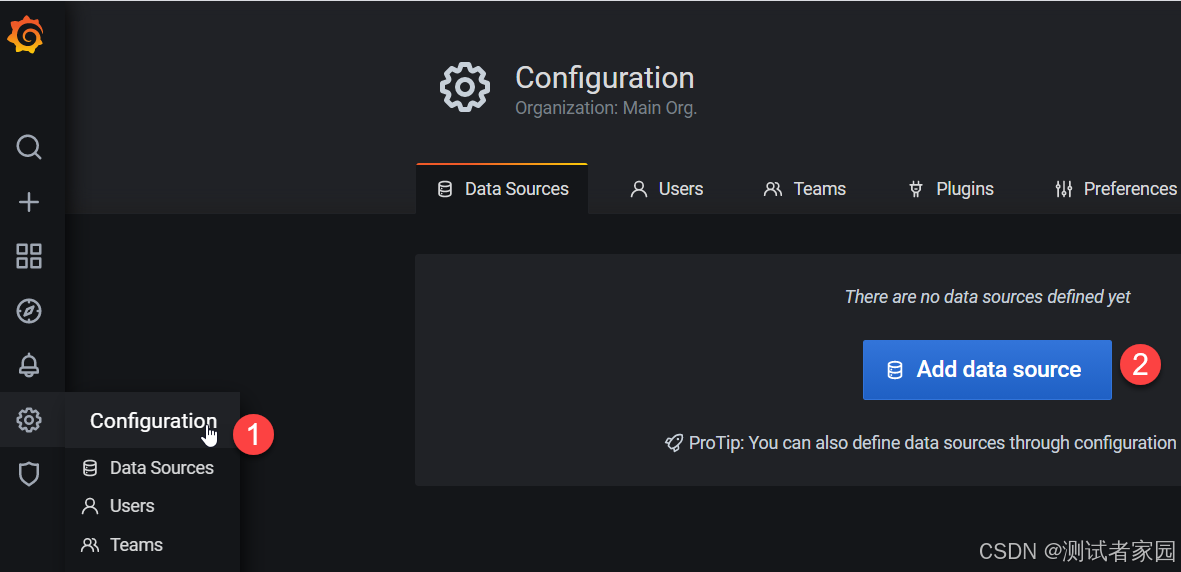Viewport: 1181px width, 572px height.
Task: Open the Teams tab
Action: [804, 188]
